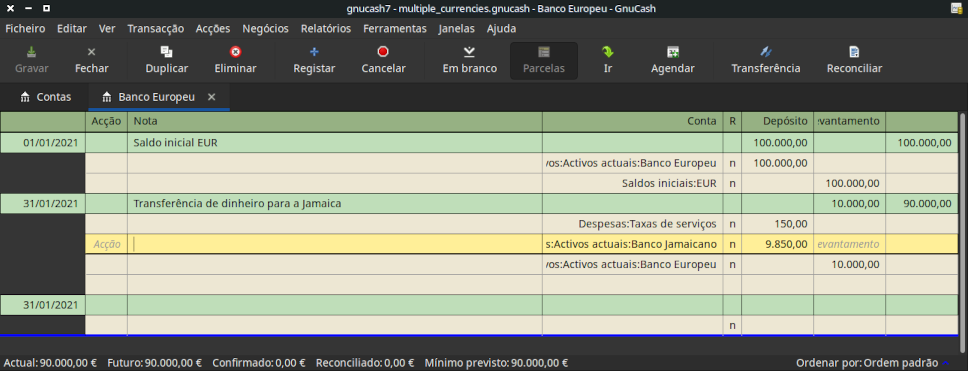Image resolution: width=968 pixels, height=371 pixels.
Task: Click Acção field in highlighted split row
Action: click(x=106, y=244)
